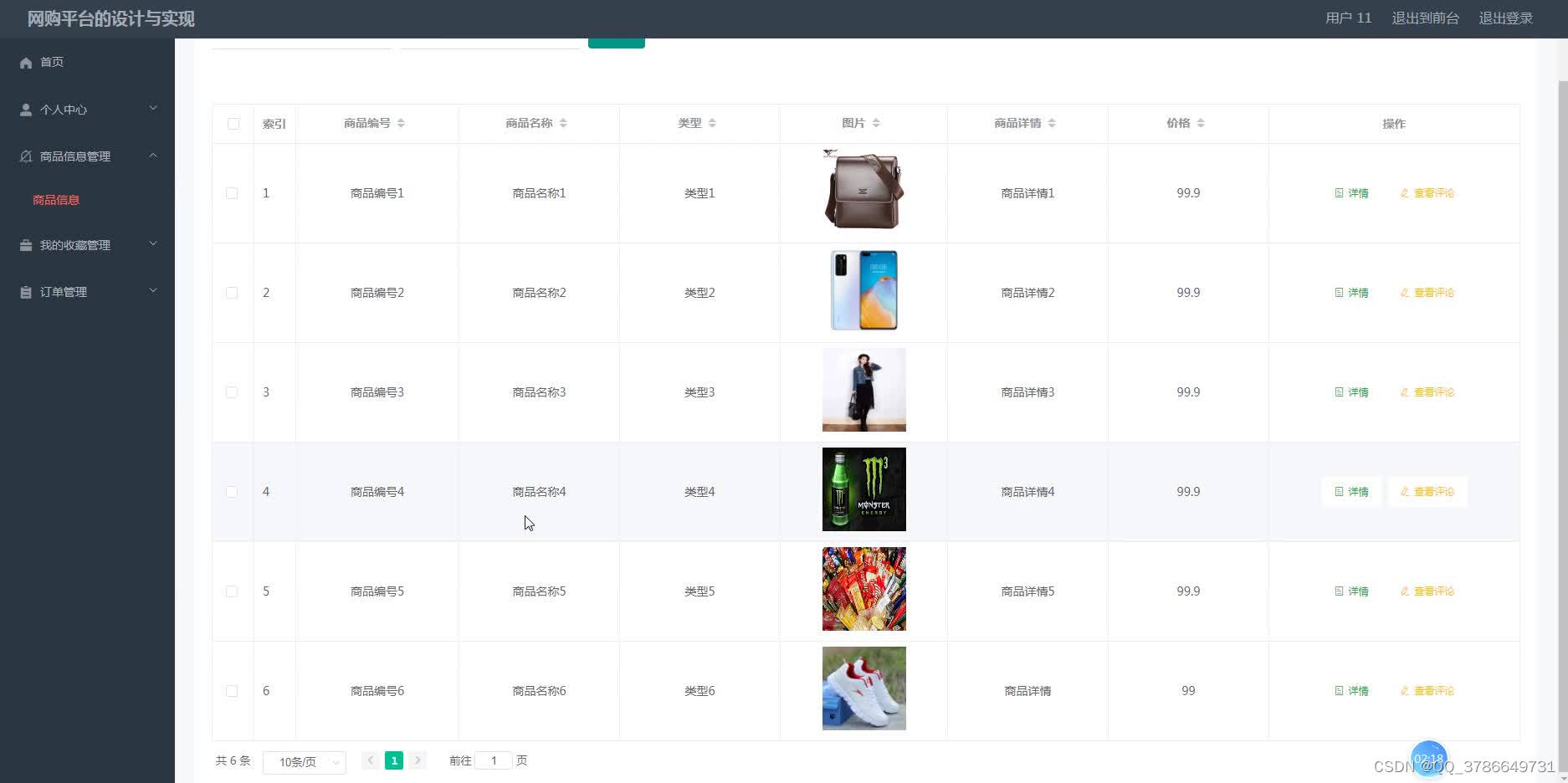Check the row 4 商品编号4 checkbox
The height and width of the screenshot is (783, 1568).
click(232, 492)
